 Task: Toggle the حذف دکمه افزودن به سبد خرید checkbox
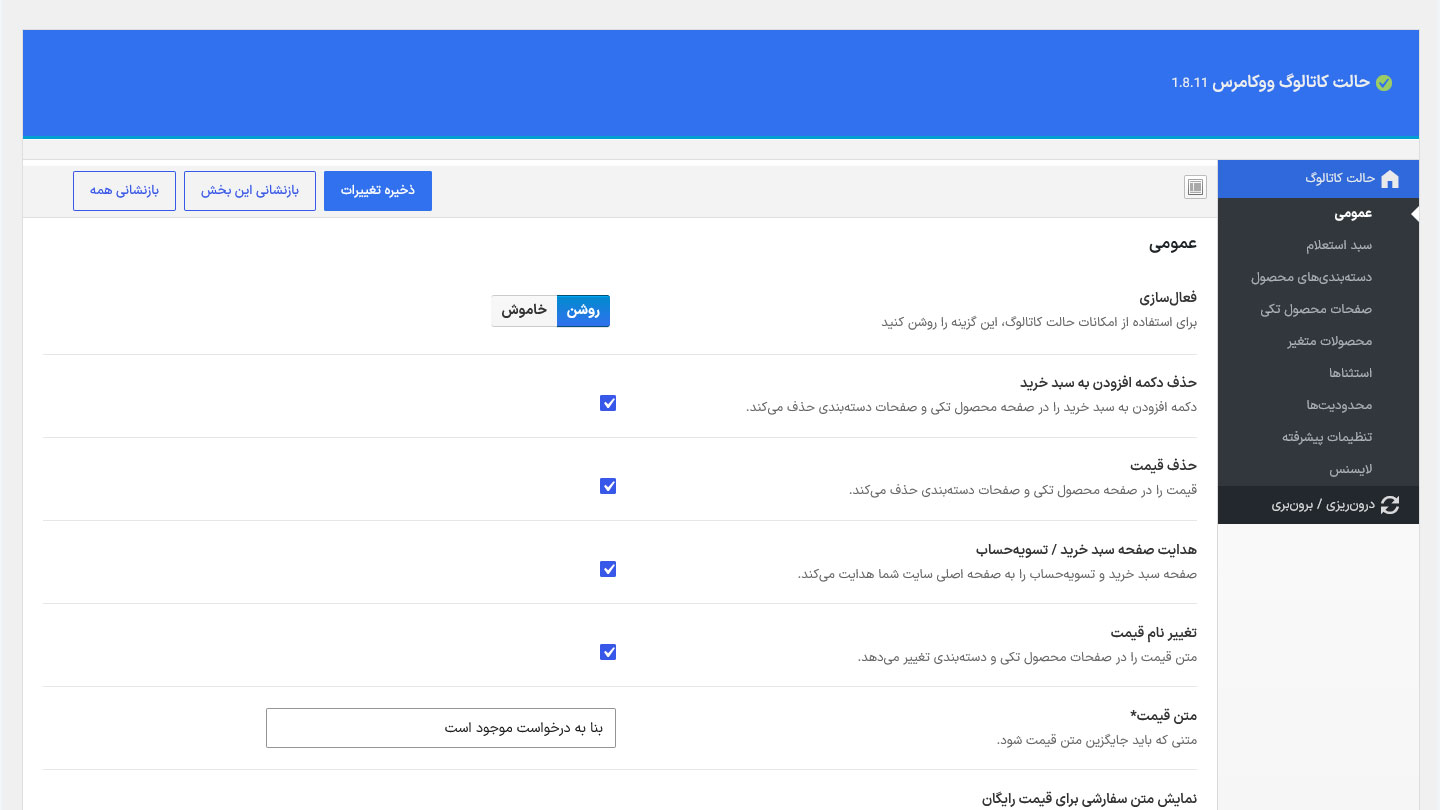[x=608, y=403]
